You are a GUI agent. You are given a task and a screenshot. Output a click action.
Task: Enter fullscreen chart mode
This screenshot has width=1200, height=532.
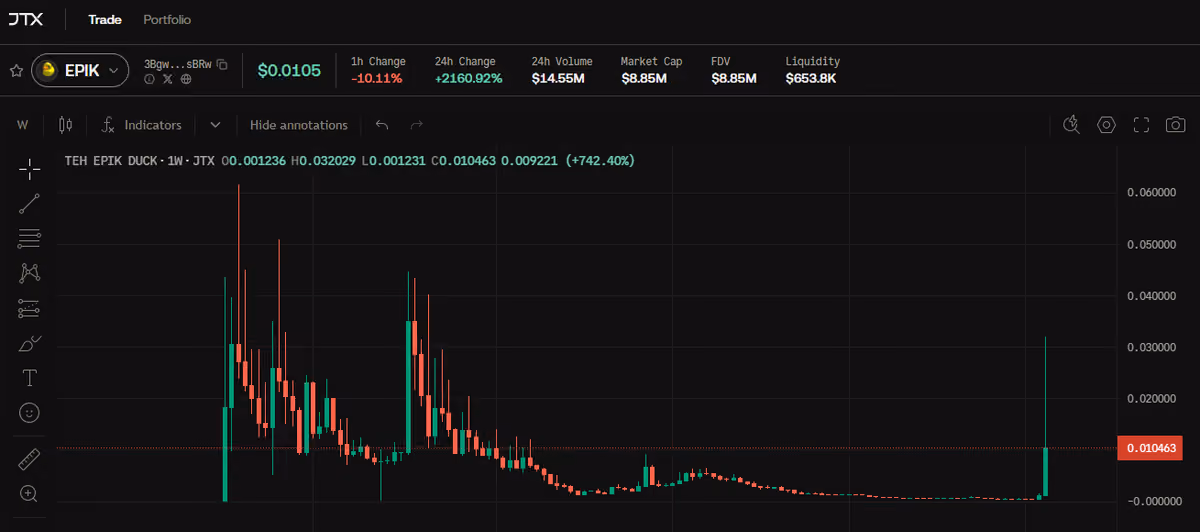pos(1141,125)
